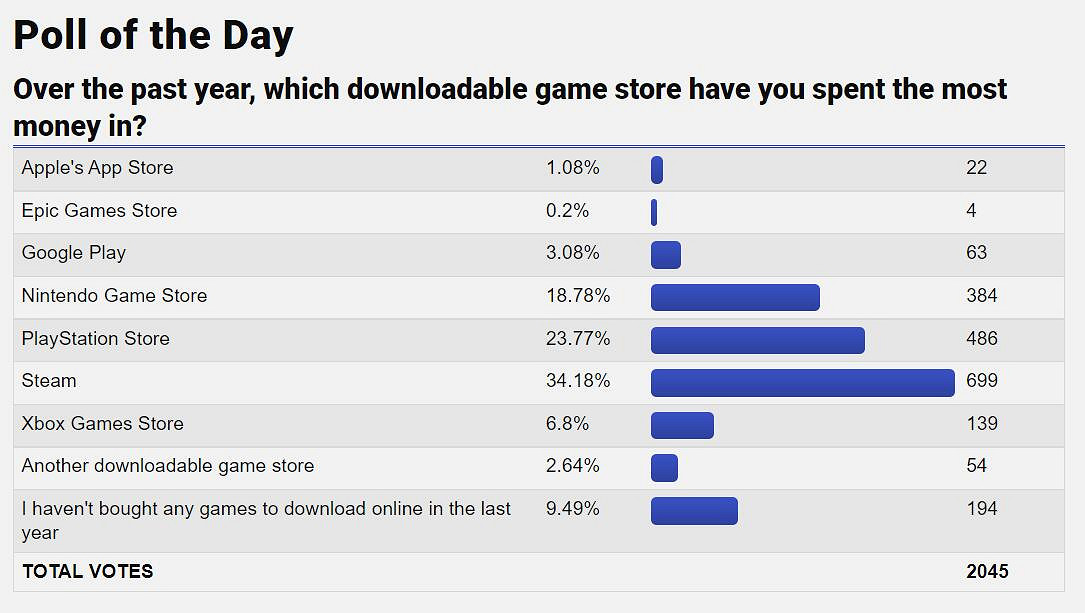Viewport: 1085px width, 613px height.
Task: Click the Steam results bar
Action: (802, 383)
